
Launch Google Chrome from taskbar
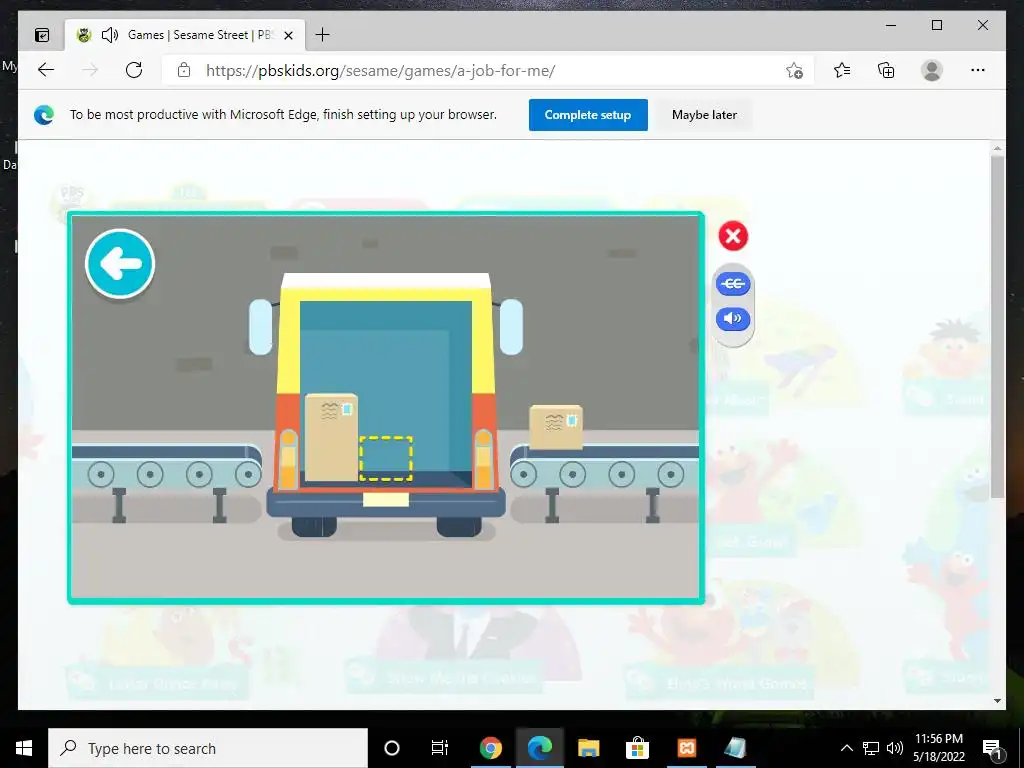click(x=490, y=748)
